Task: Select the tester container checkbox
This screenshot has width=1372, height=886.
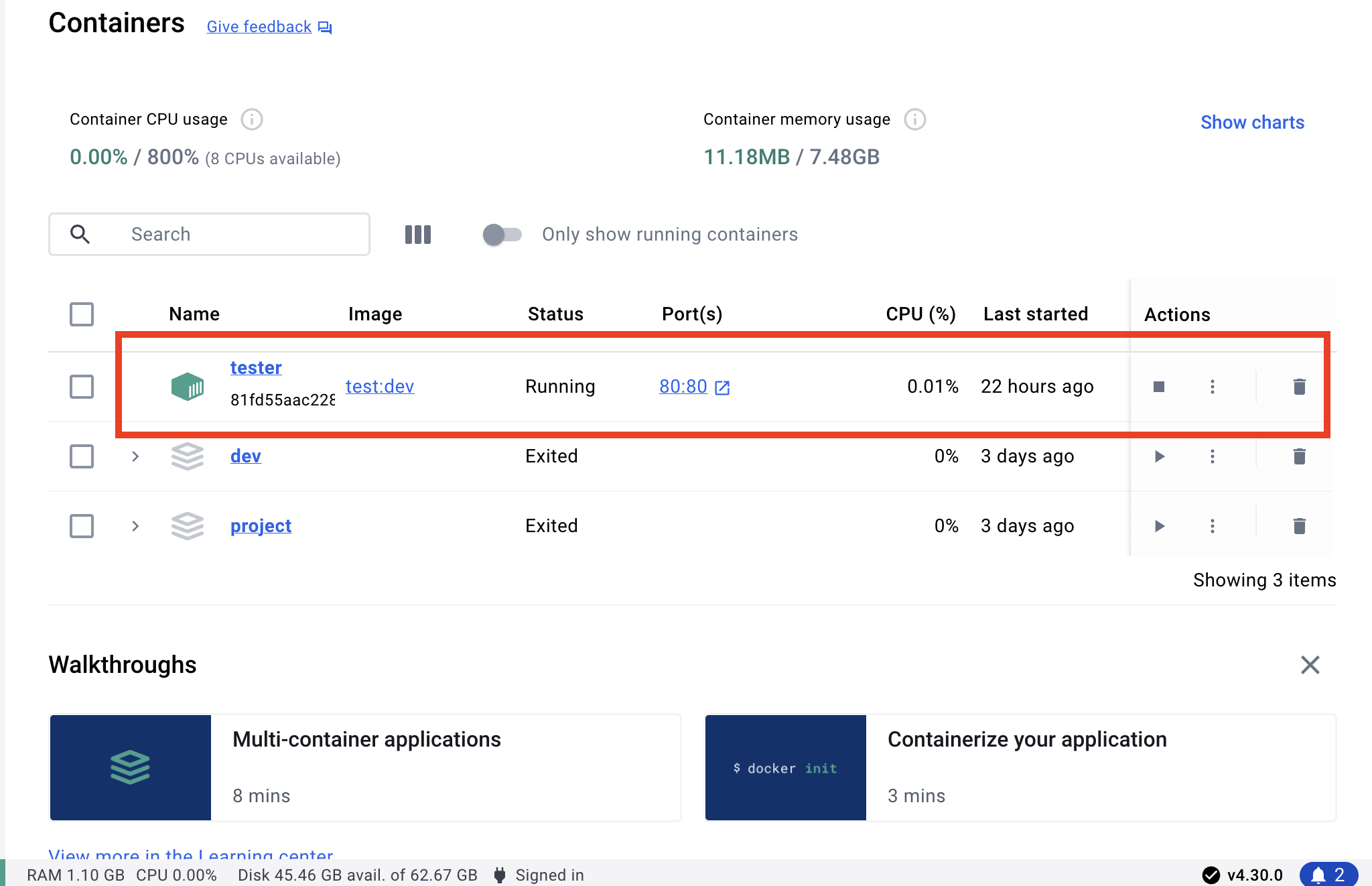Action: coord(82,387)
